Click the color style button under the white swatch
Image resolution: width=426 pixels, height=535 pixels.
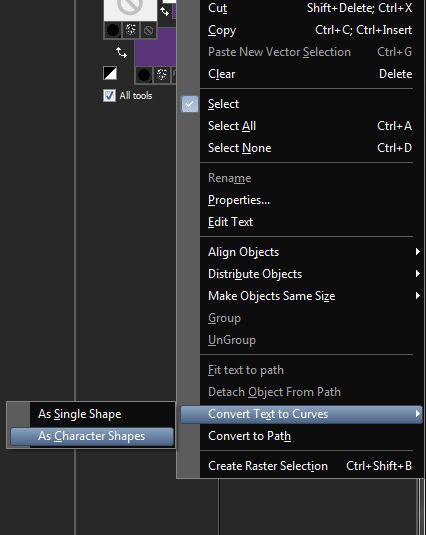coord(113,30)
